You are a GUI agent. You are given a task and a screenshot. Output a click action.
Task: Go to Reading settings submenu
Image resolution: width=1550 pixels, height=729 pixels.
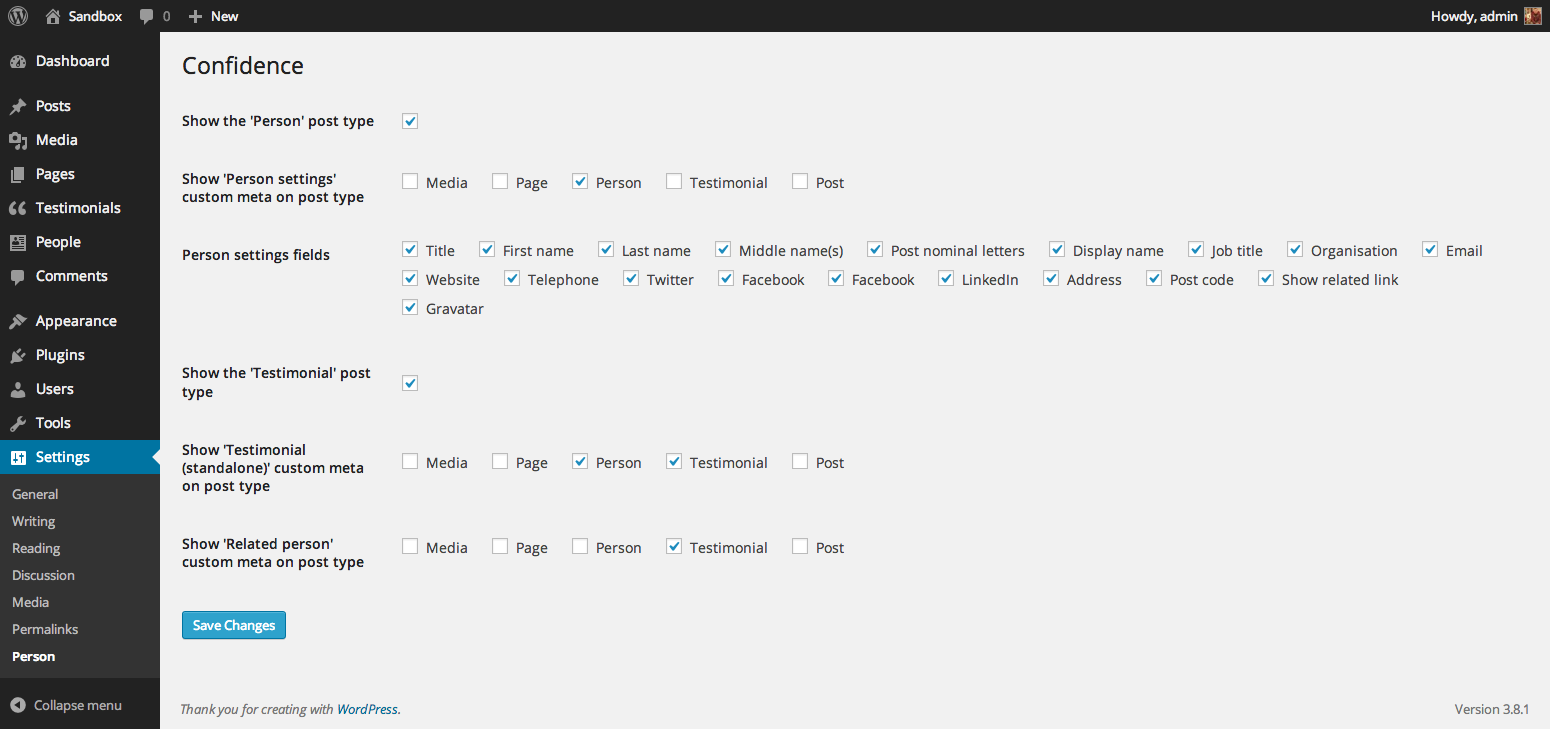pyautogui.click(x=36, y=548)
